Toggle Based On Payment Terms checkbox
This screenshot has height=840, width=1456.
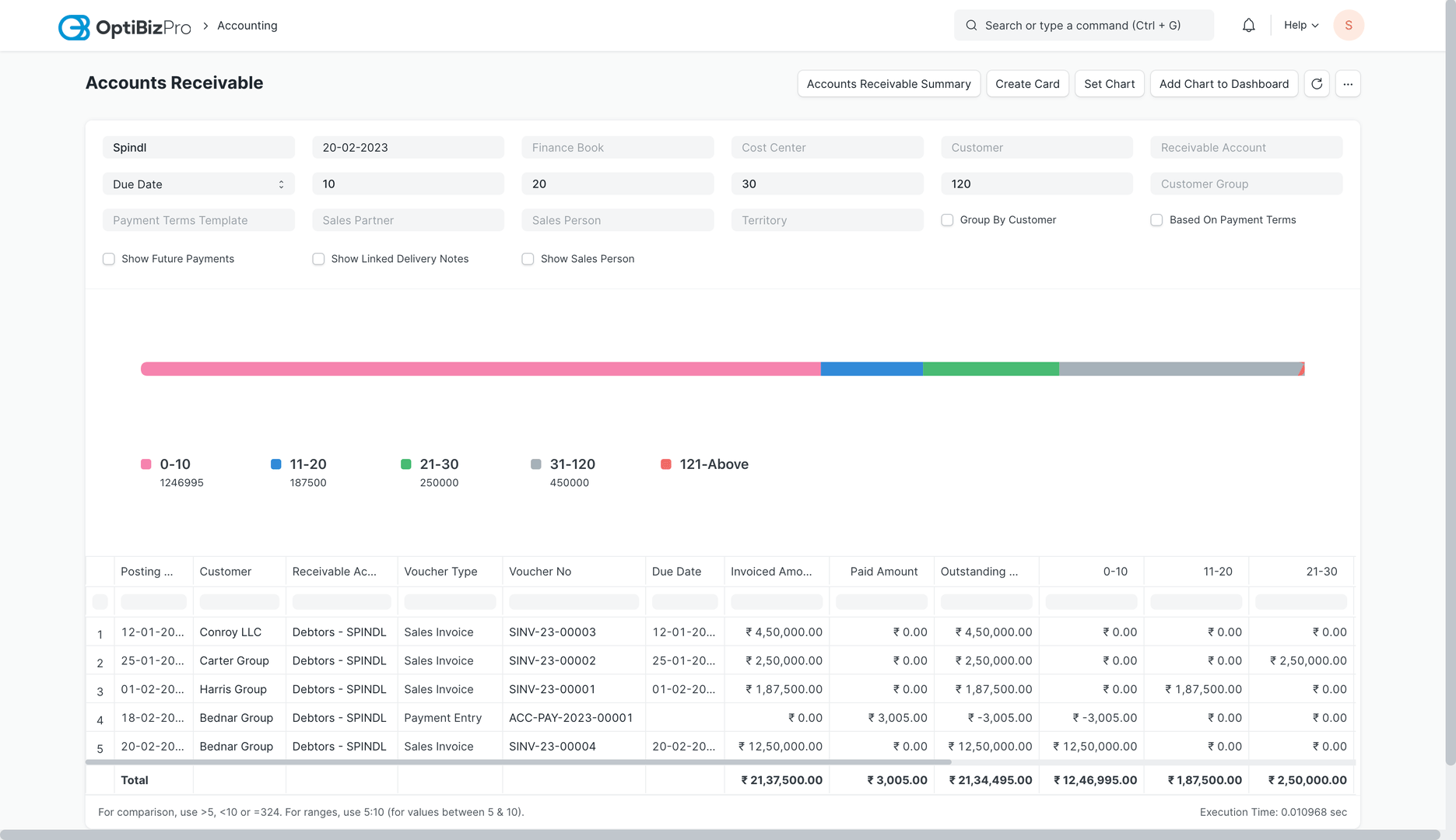click(1156, 220)
